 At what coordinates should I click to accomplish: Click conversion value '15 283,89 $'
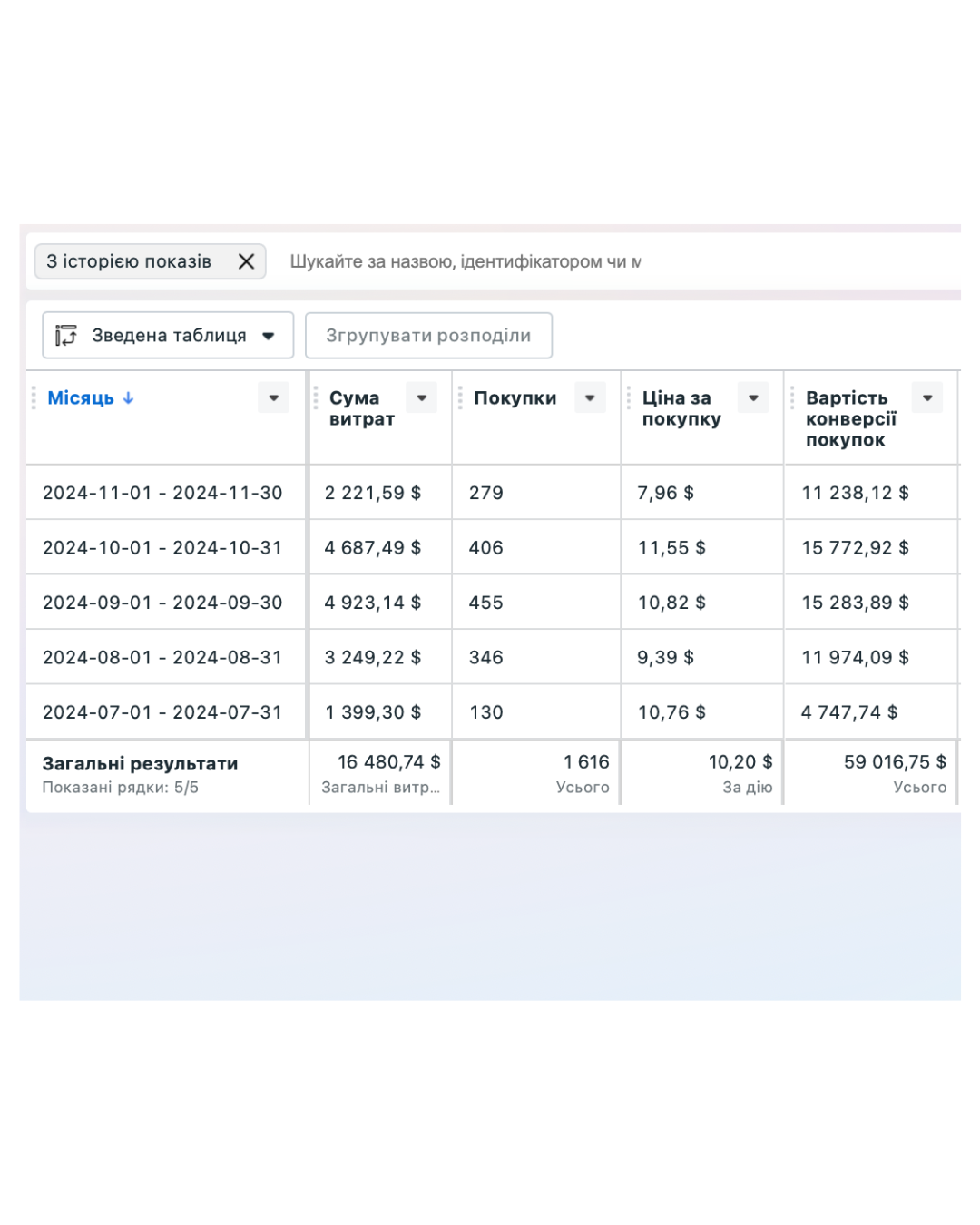(x=855, y=603)
